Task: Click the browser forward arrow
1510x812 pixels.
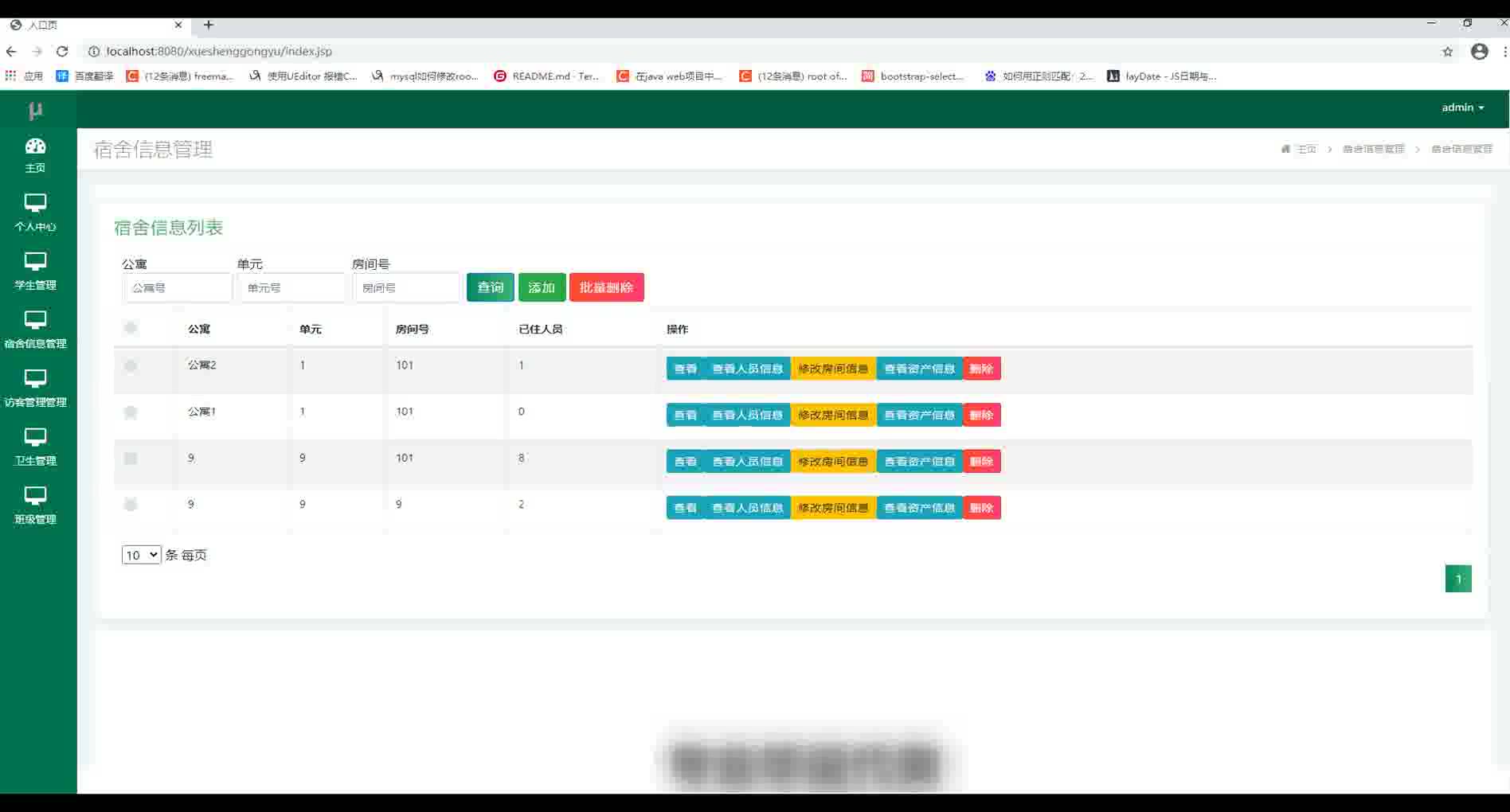Action: [x=37, y=51]
